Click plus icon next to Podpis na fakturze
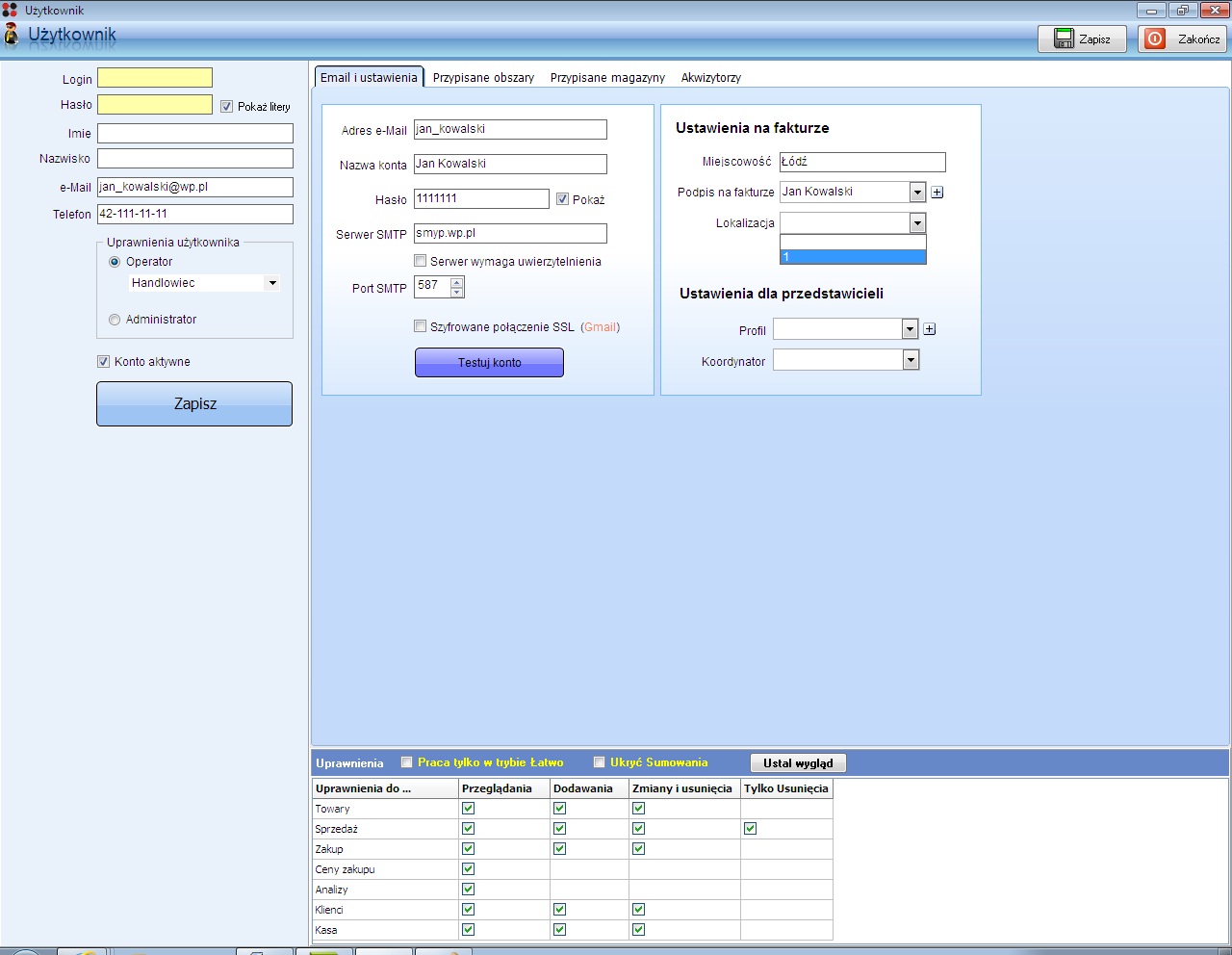 (937, 193)
